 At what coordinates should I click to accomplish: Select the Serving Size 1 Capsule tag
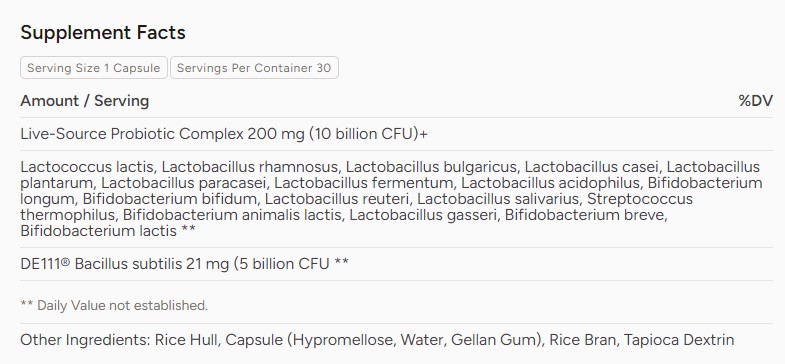(94, 68)
